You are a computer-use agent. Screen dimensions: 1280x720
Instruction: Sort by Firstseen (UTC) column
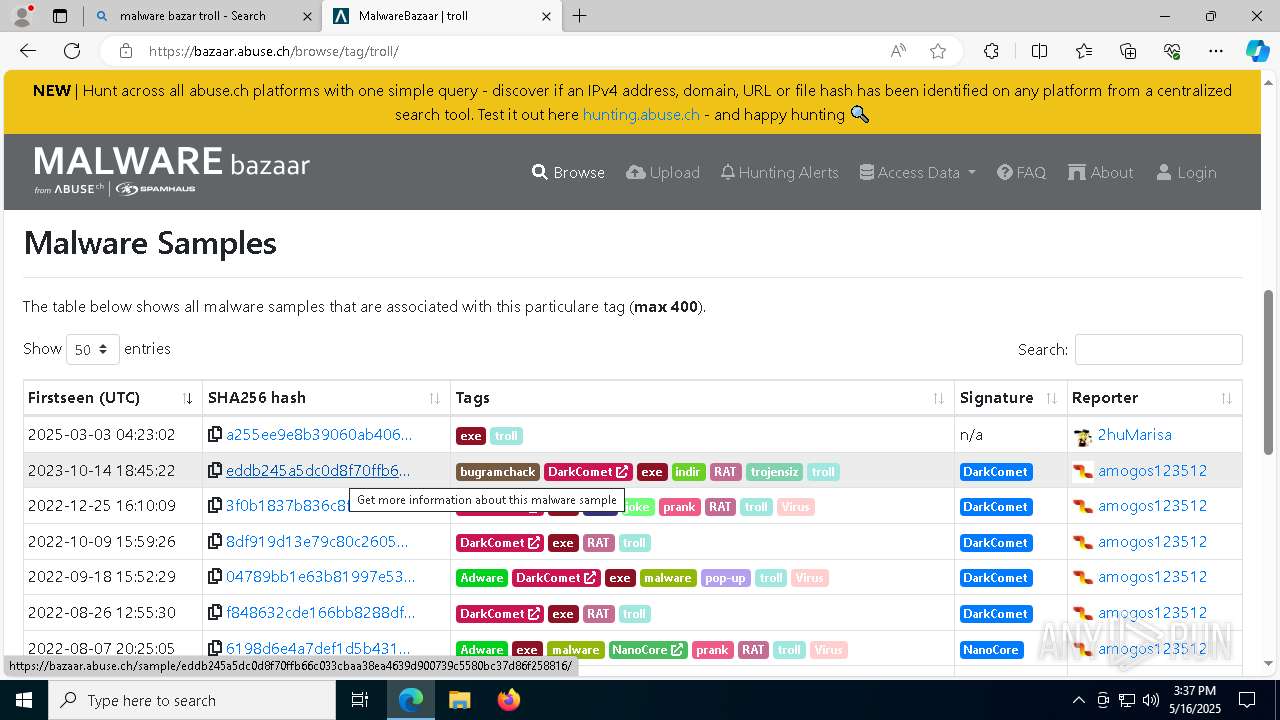click(x=113, y=398)
